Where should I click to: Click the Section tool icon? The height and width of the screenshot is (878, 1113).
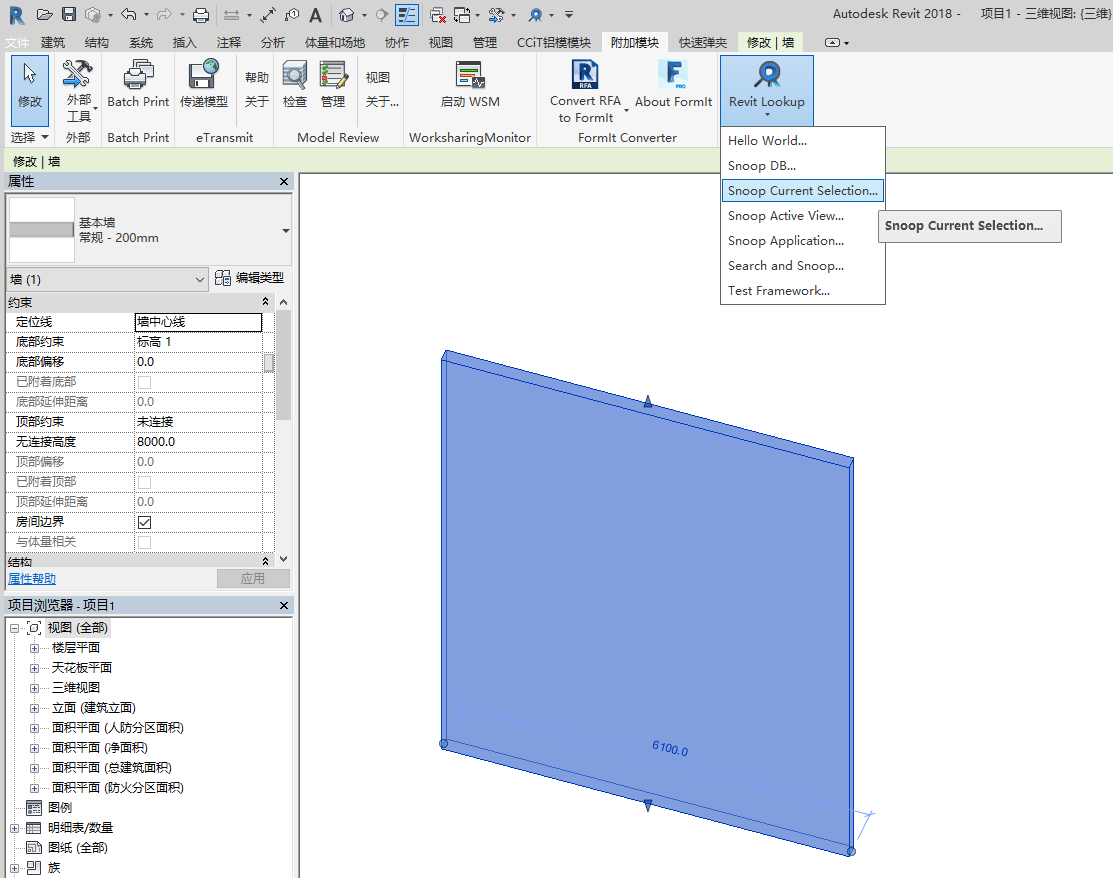[383, 14]
